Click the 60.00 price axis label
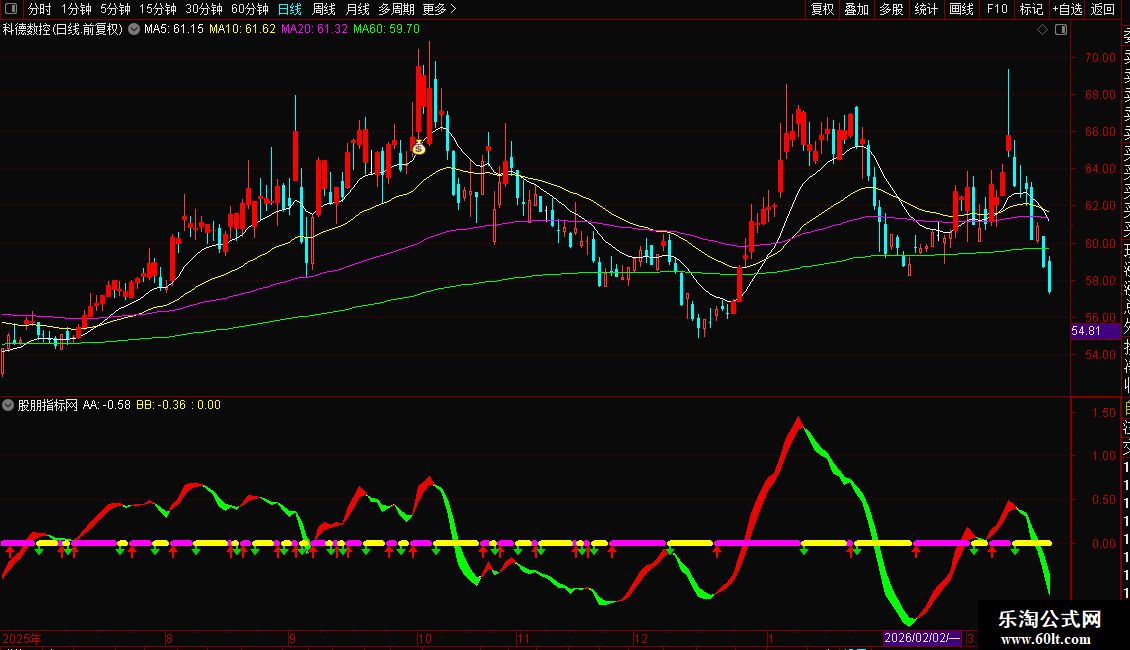Screen dimensions: 1130x650 pos(1100,244)
